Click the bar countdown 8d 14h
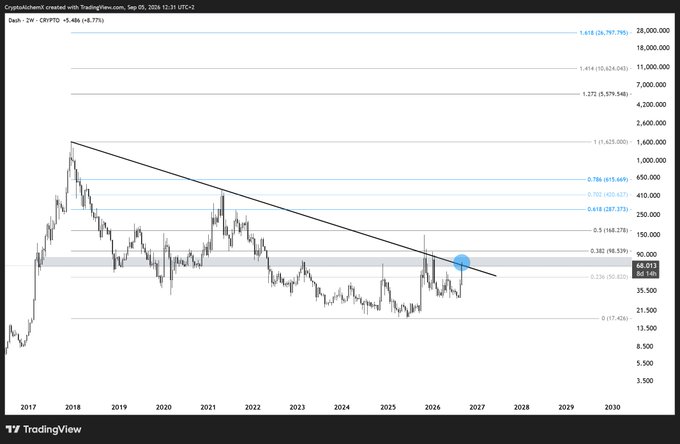Image resolution: width=680 pixels, height=444 pixels. coord(646,274)
